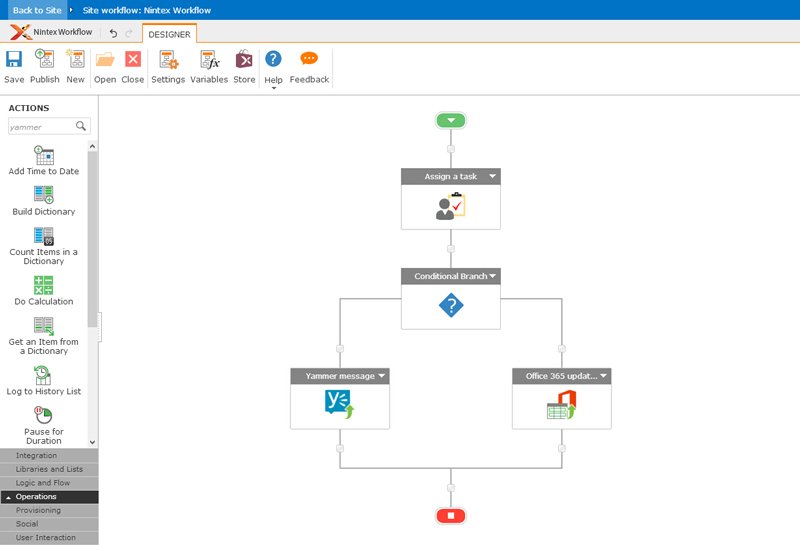Click the panel collapse handle beside the actions
800x545 pixels.
click(x=99, y=327)
